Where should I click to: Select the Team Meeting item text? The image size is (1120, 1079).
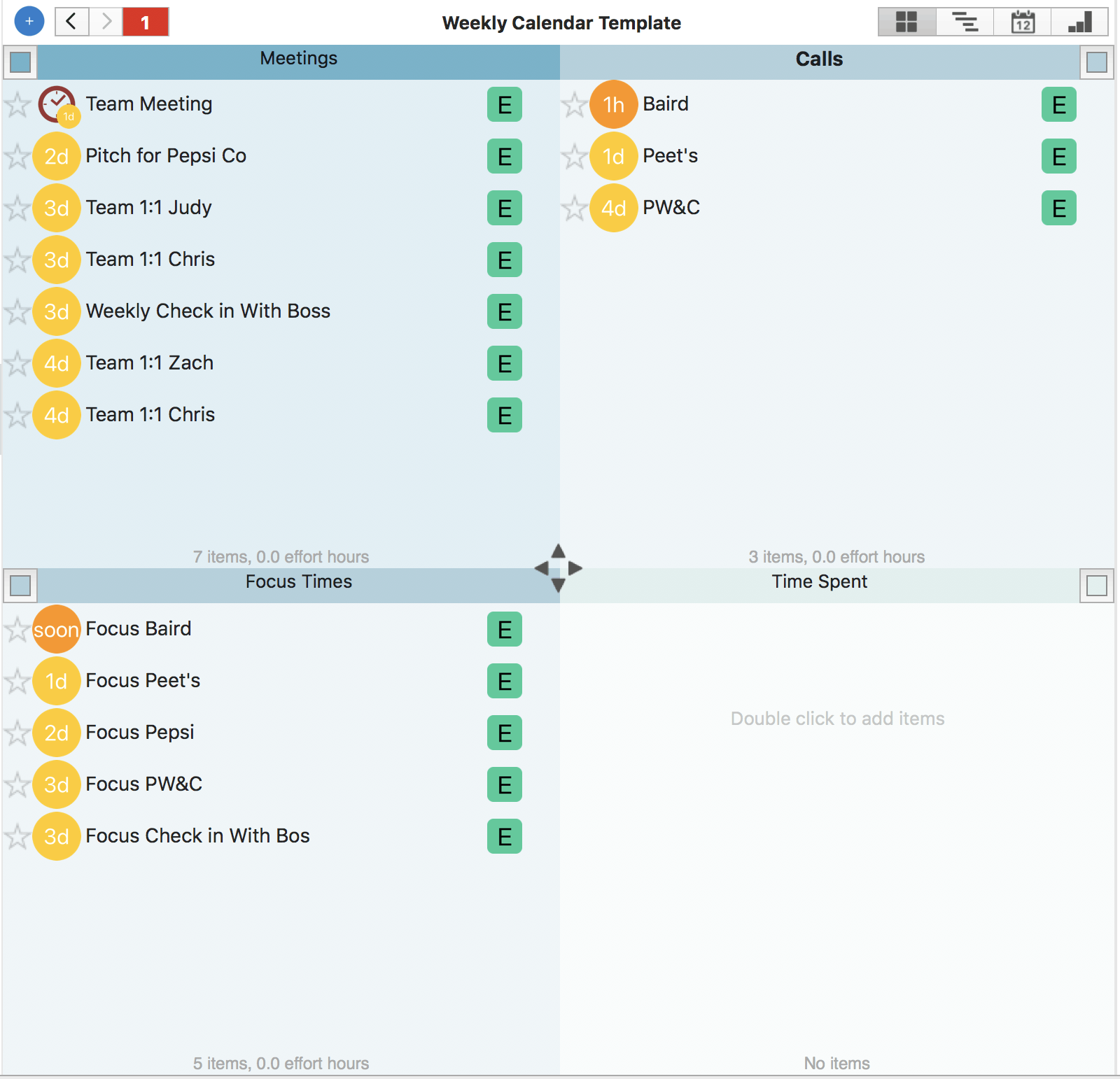pos(149,104)
